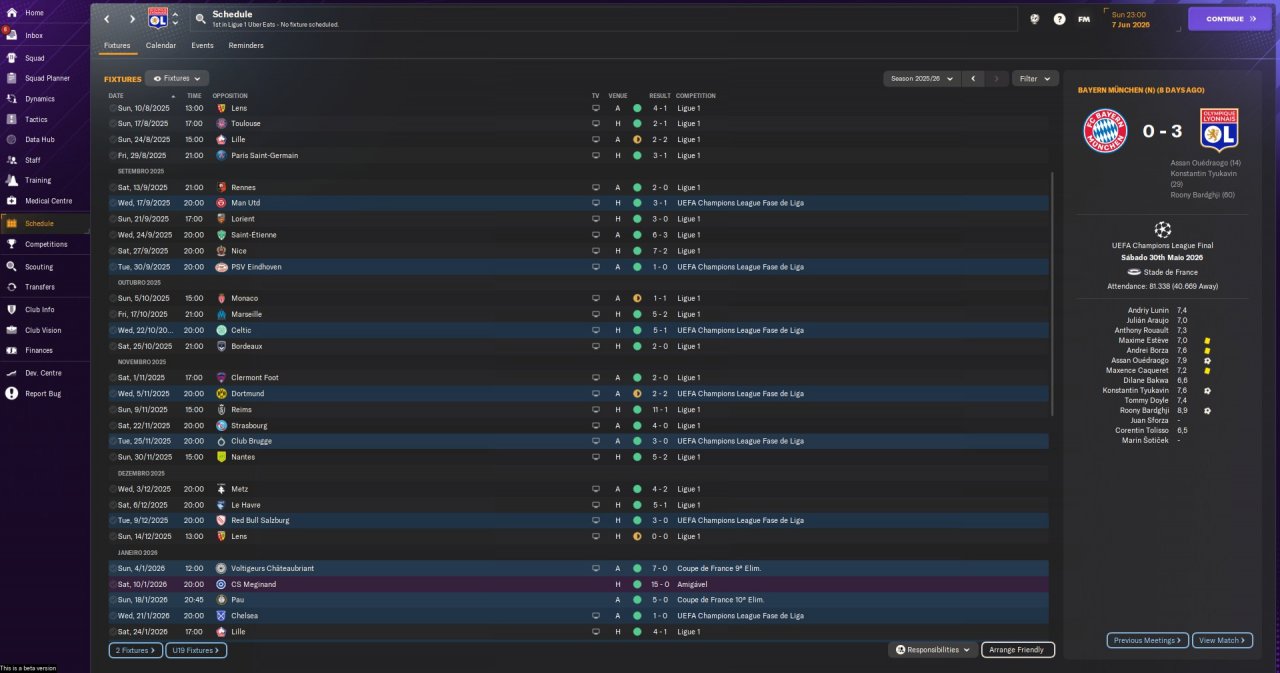Sort by the Date column header
1280x673 pixels.
pyautogui.click(x=116, y=96)
